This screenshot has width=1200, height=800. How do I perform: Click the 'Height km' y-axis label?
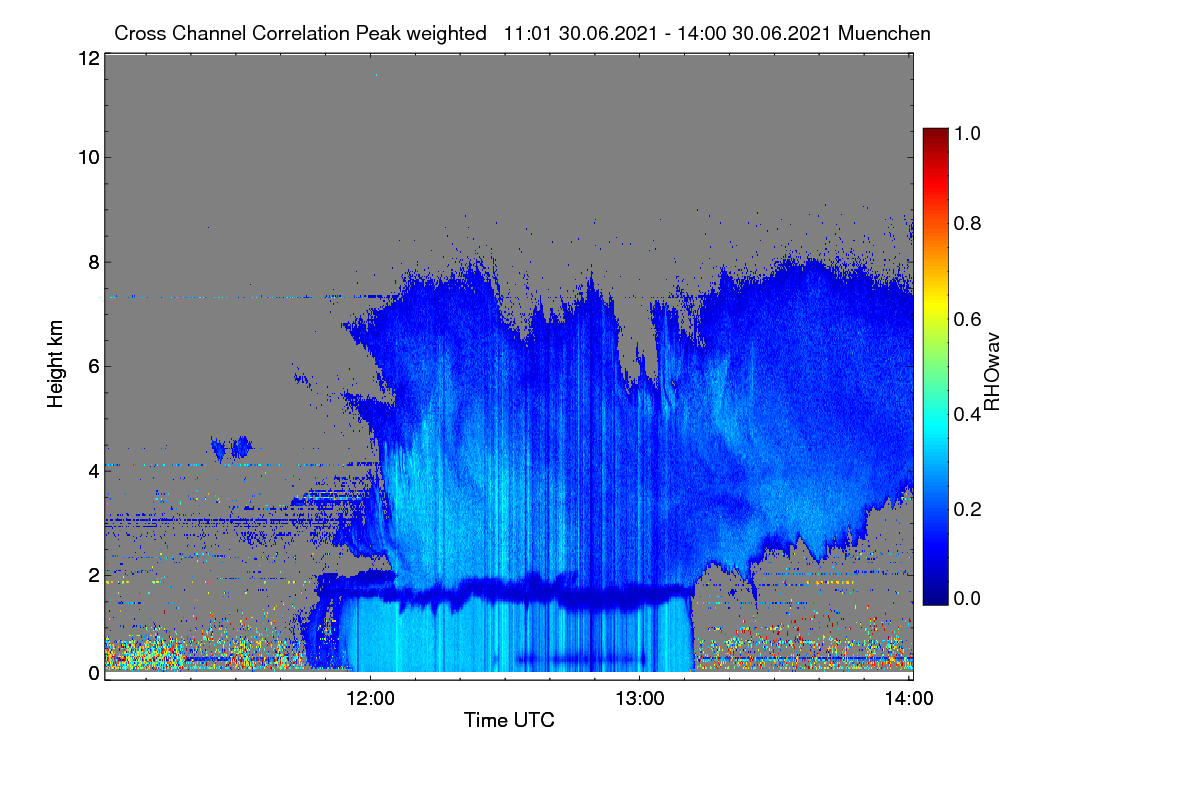(x=56, y=366)
